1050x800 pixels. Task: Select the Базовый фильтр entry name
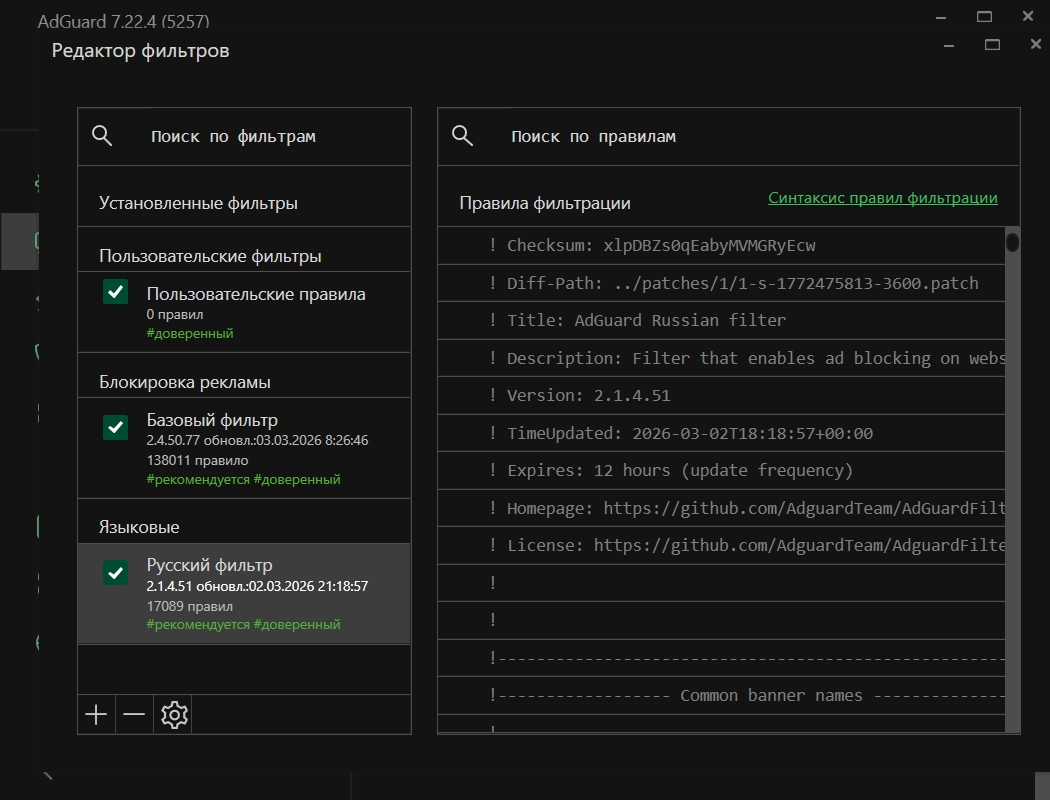[x=212, y=420]
